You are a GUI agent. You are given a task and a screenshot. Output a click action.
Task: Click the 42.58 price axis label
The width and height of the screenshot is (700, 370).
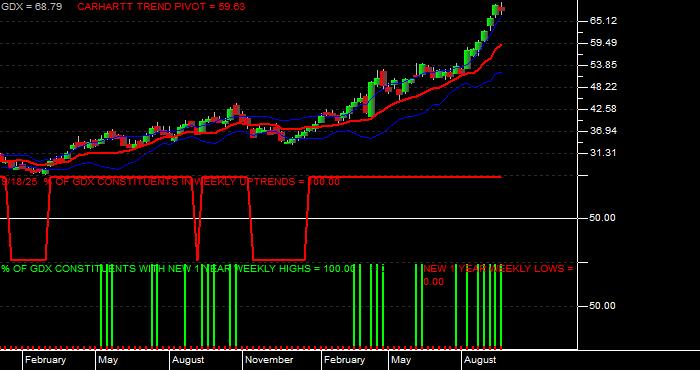(603, 109)
